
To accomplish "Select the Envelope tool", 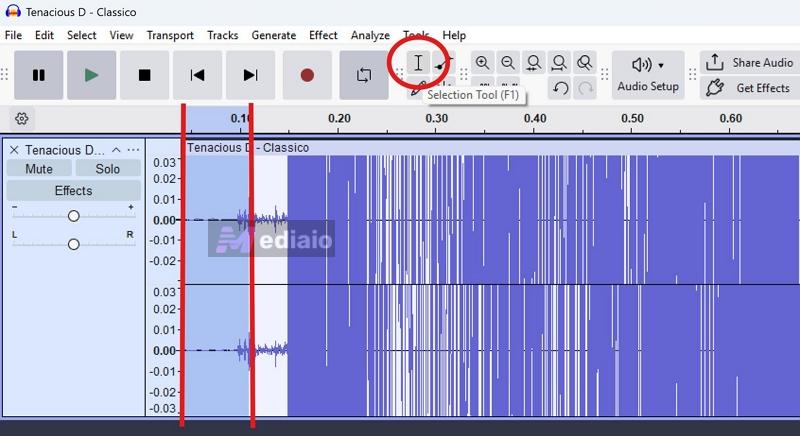I will [x=442, y=63].
